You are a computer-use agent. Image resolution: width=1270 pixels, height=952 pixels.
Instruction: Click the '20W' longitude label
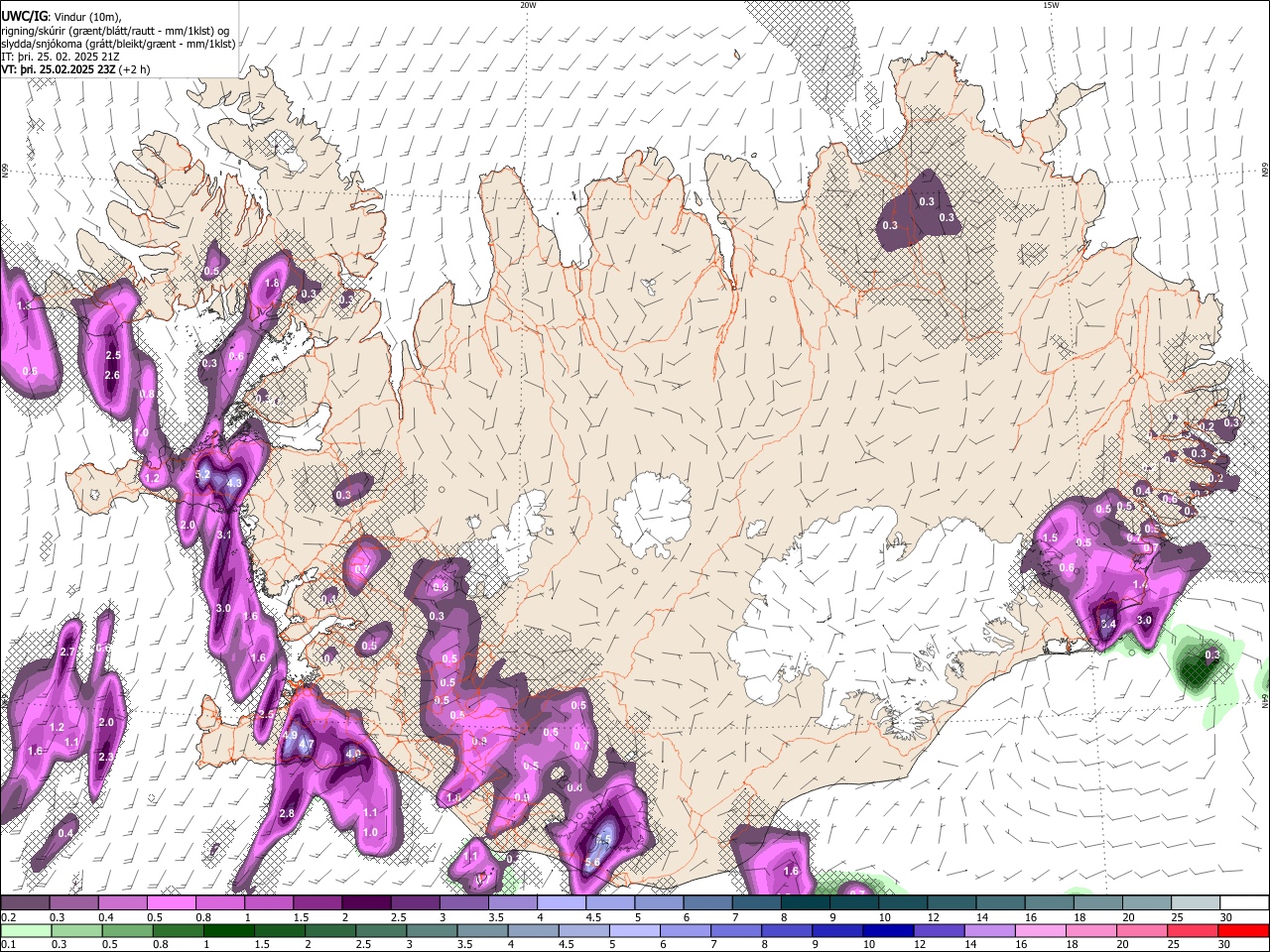[x=528, y=5]
